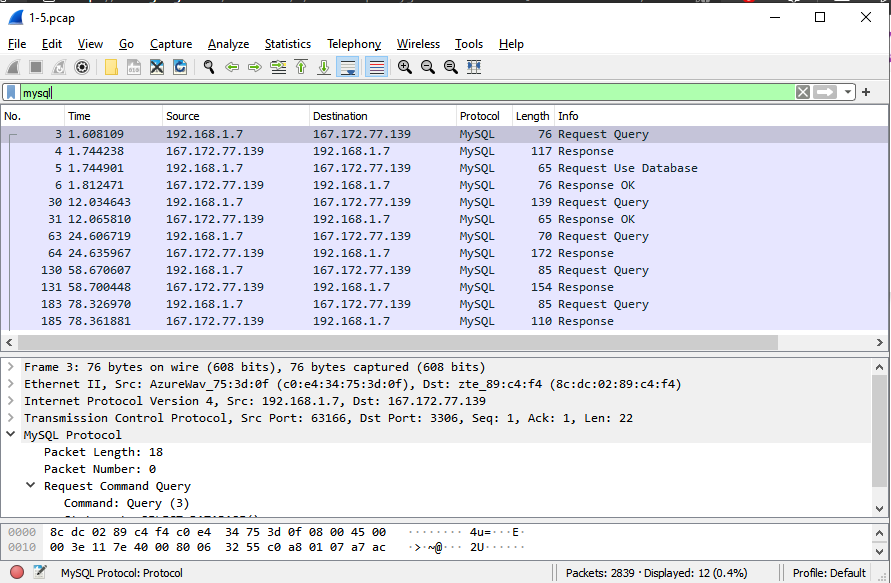Viewport: 891px width, 583px height.
Task: Click the Start capturing packets shark fin icon
Action: coord(13,67)
